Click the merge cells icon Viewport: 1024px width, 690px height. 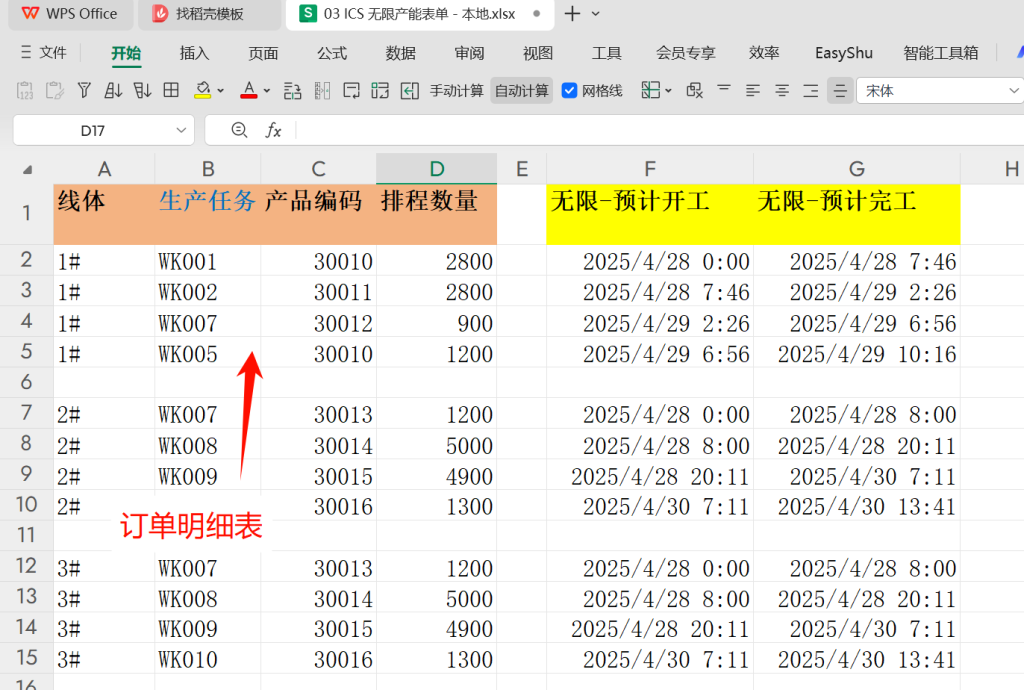[380, 91]
